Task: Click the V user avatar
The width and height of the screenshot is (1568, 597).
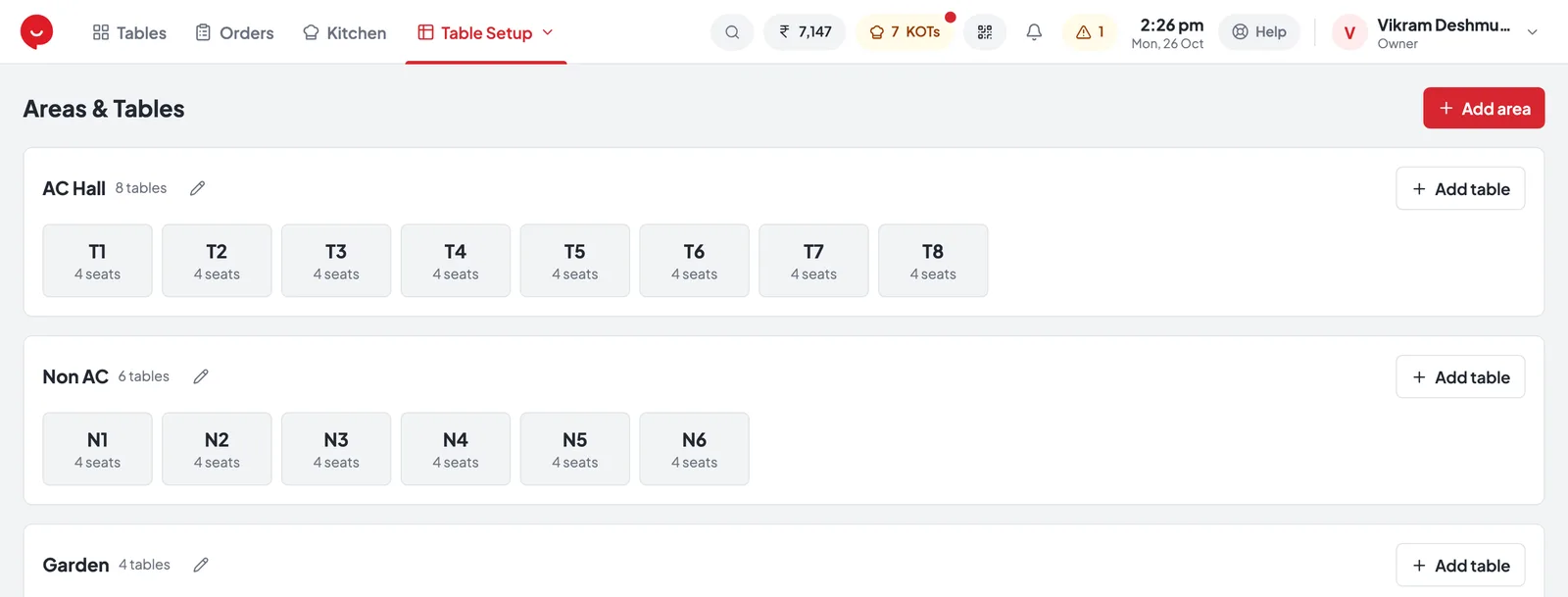Action: [x=1349, y=32]
